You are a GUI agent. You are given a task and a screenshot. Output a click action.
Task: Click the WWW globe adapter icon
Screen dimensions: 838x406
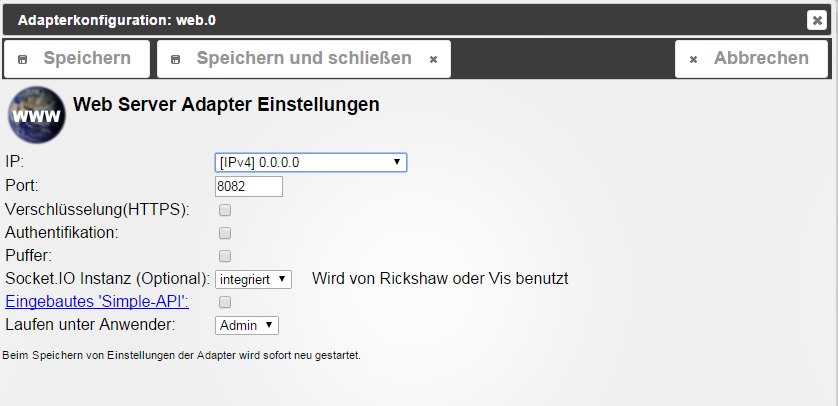37,116
